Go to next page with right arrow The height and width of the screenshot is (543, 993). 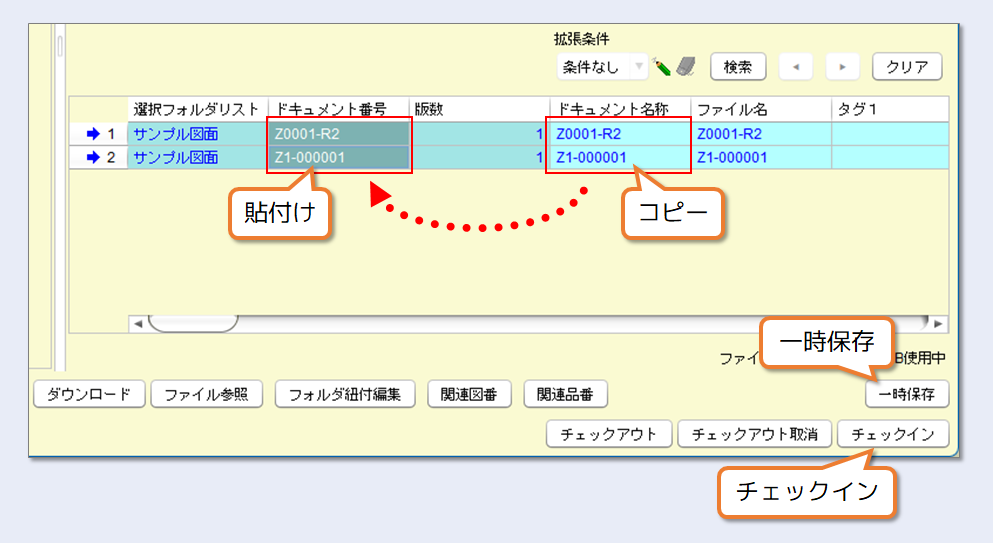pos(843,67)
